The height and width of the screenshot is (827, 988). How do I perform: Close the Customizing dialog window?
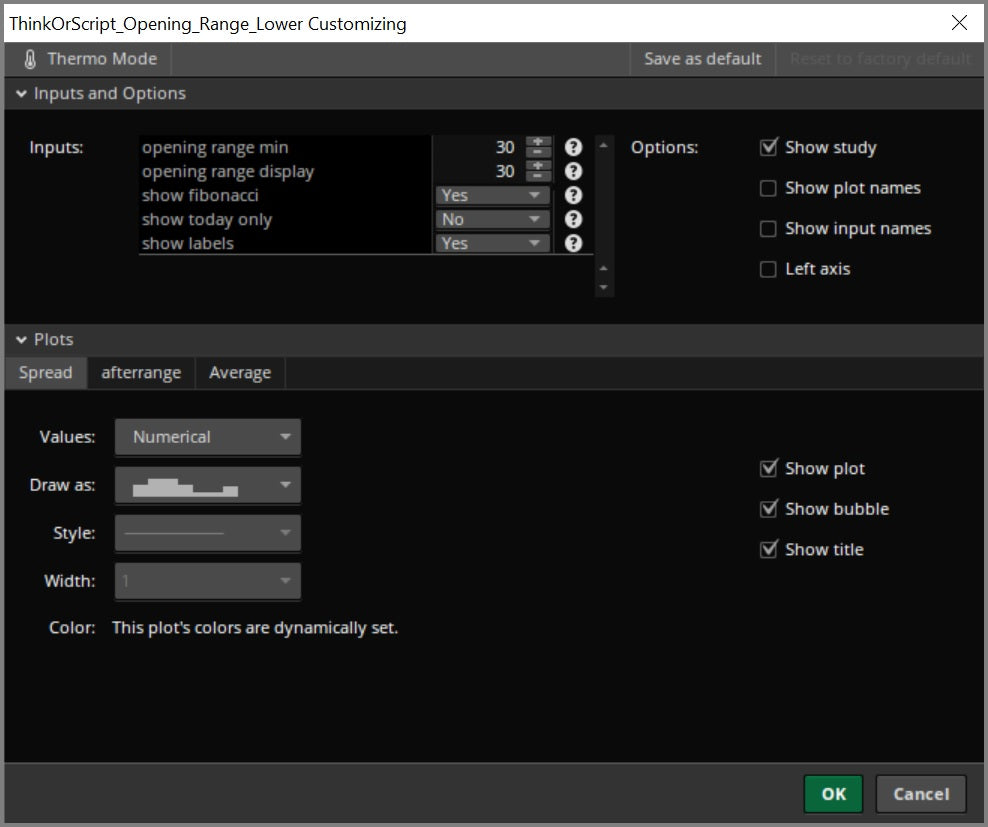click(x=959, y=23)
